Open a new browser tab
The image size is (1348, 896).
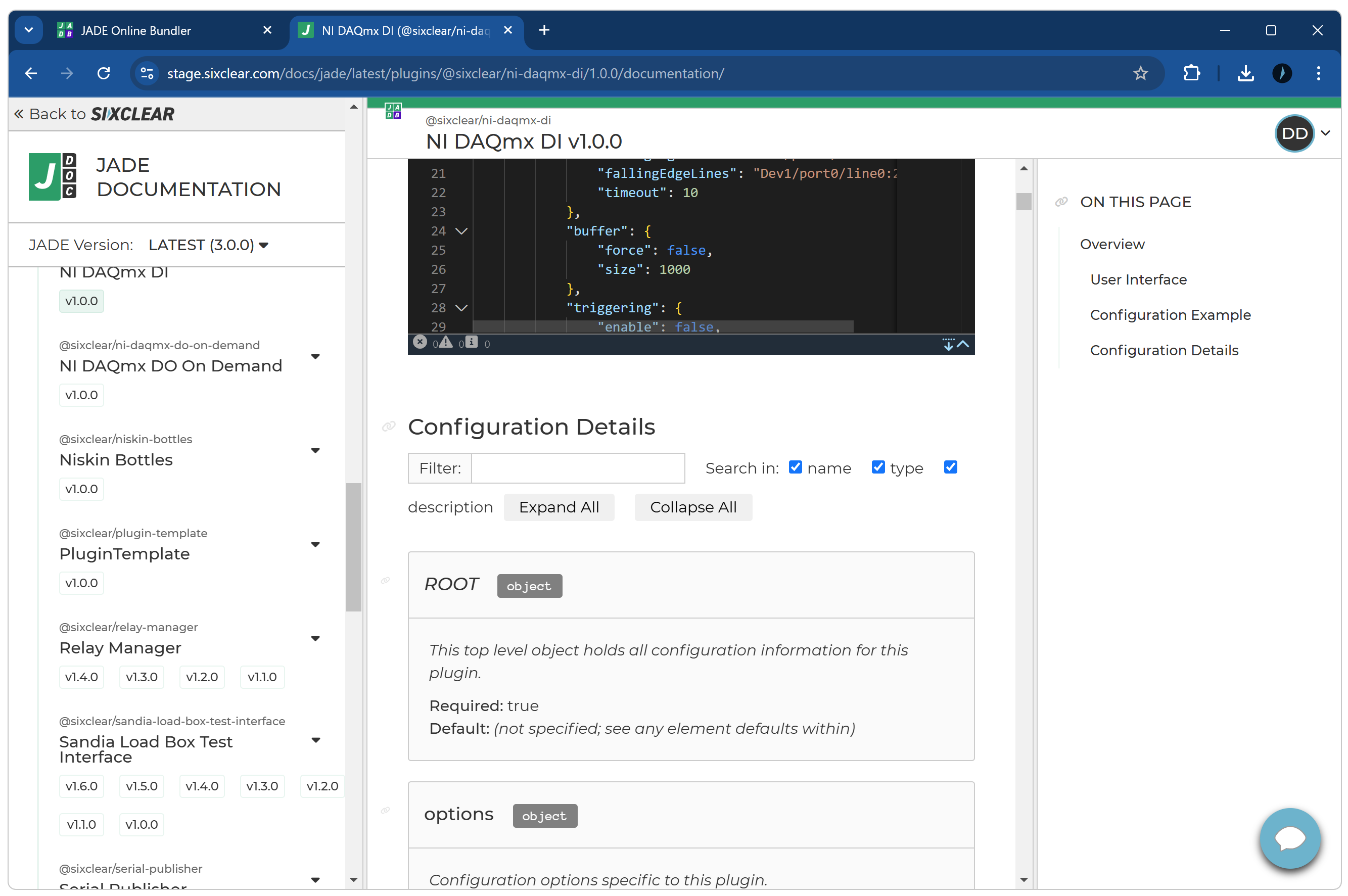(x=544, y=30)
